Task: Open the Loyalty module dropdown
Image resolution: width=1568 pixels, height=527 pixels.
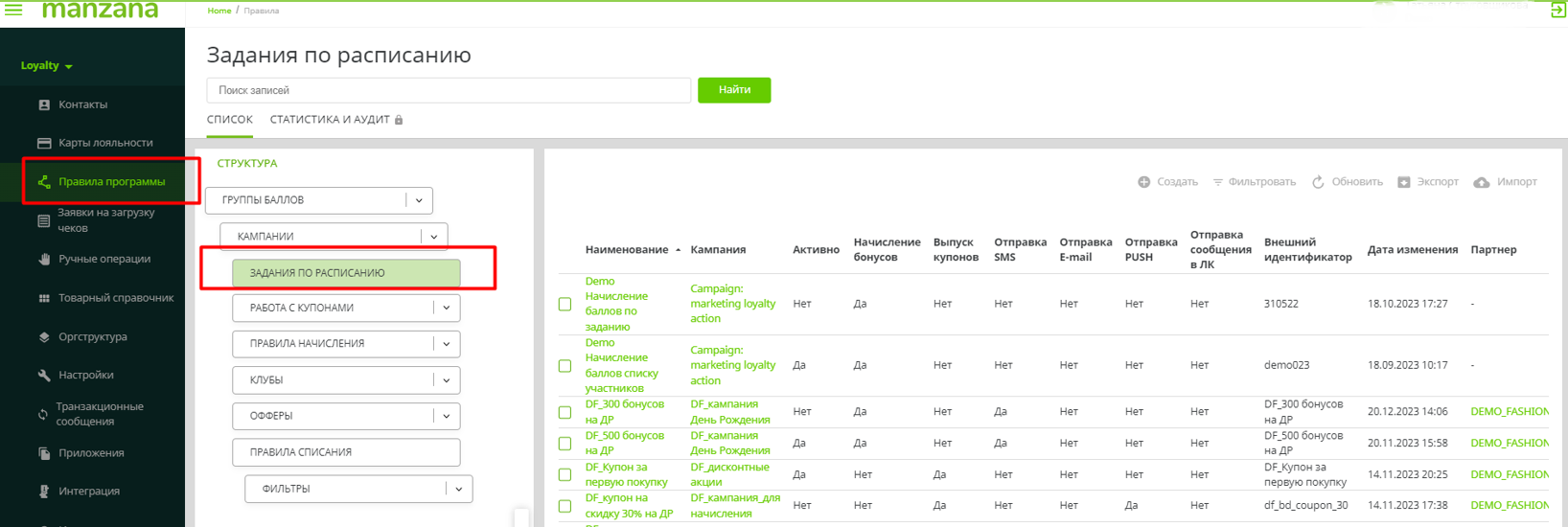Action: (46, 65)
